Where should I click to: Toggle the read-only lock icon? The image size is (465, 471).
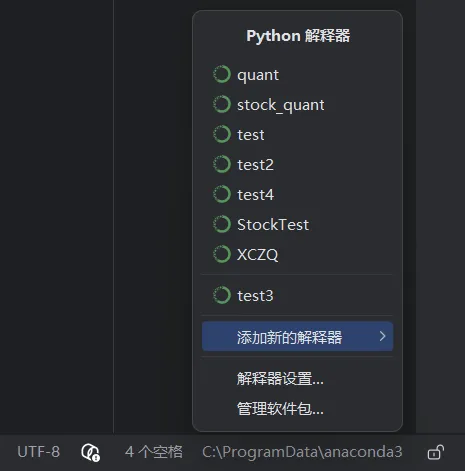pos(436,452)
